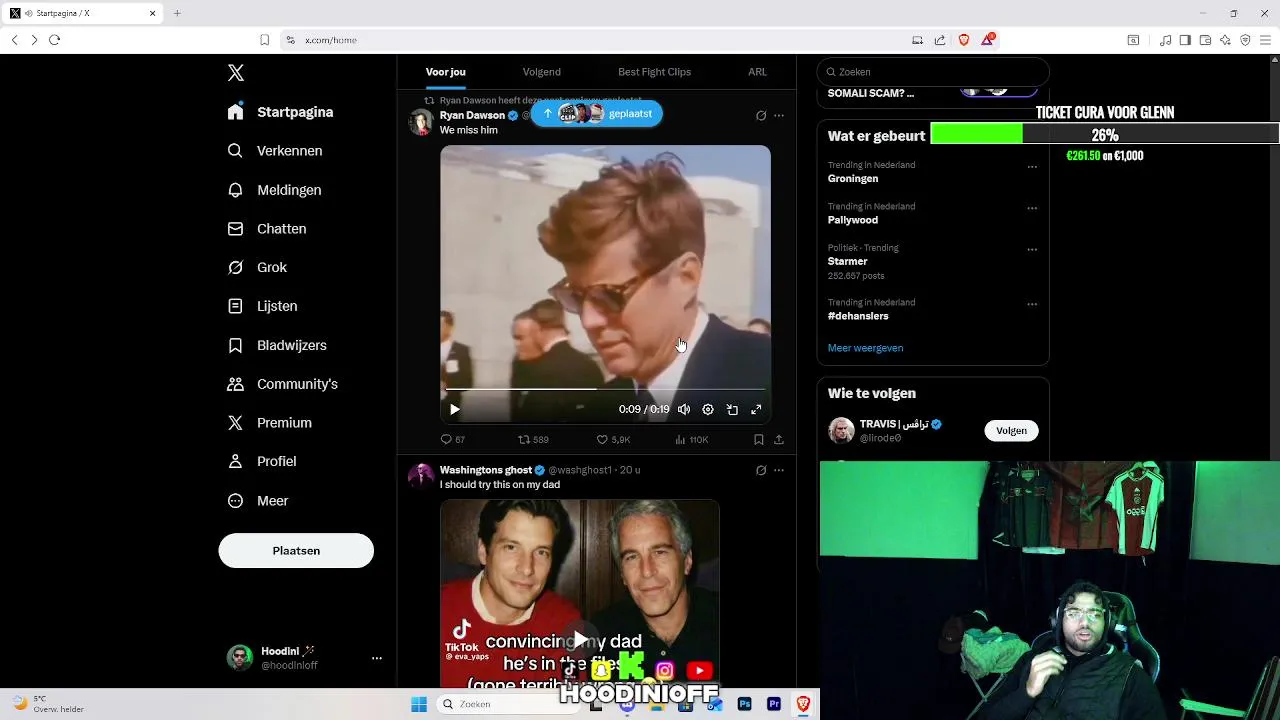The width and height of the screenshot is (1280, 720).
Task: Open Brave Shields lion icon
Action: click(x=964, y=40)
